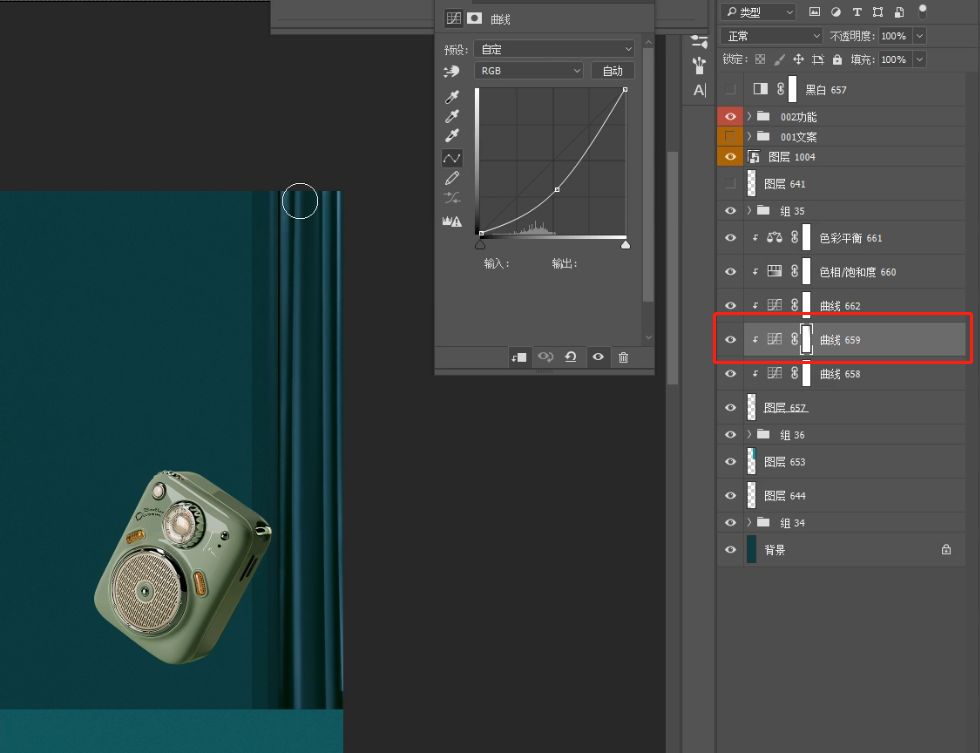The width and height of the screenshot is (980, 753).
Task: Show 图层 641 layer
Action: click(730, 184)
